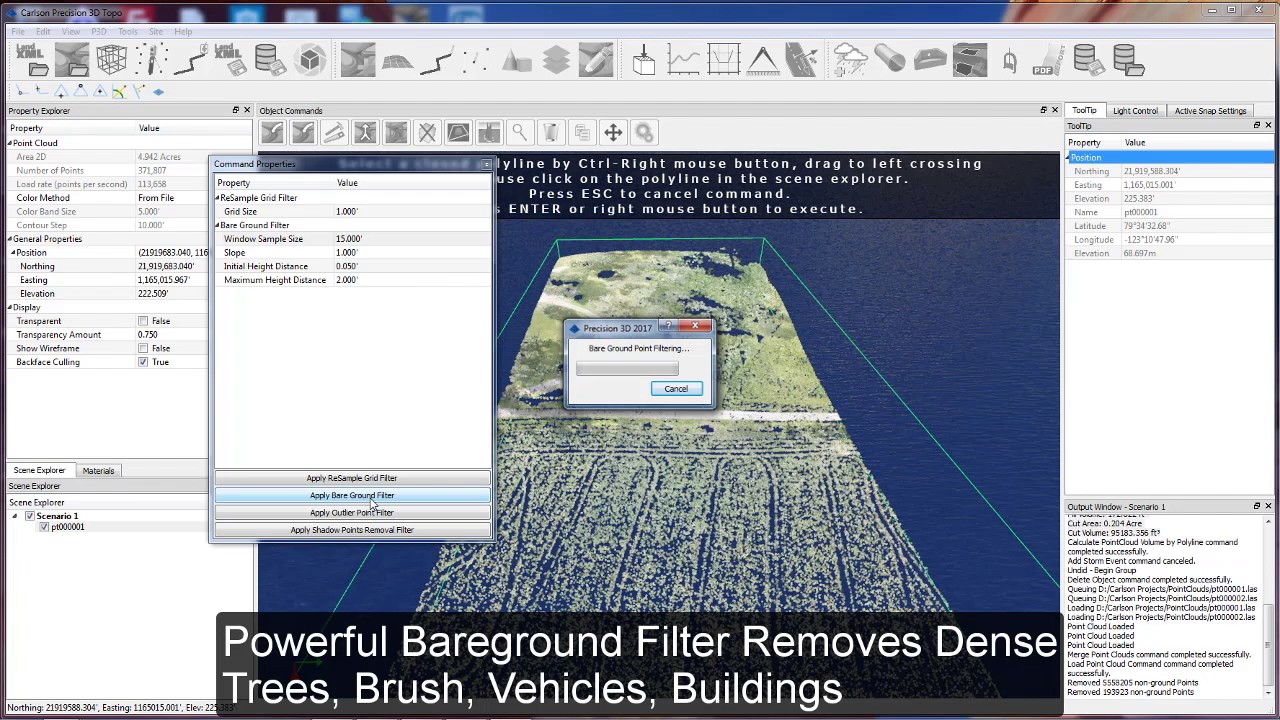The width and height of the screenshot is (1280, 720).
Task: Collapse the Display property group
Action: [10, 307]
